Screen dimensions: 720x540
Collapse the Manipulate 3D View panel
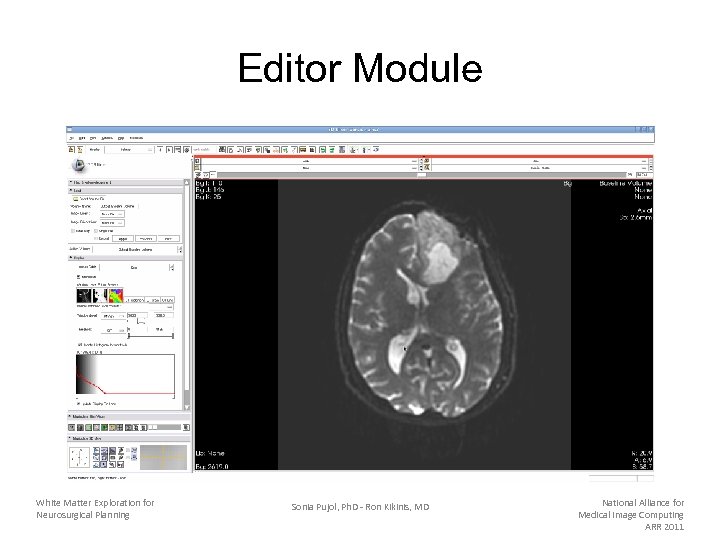coord(129,438)
